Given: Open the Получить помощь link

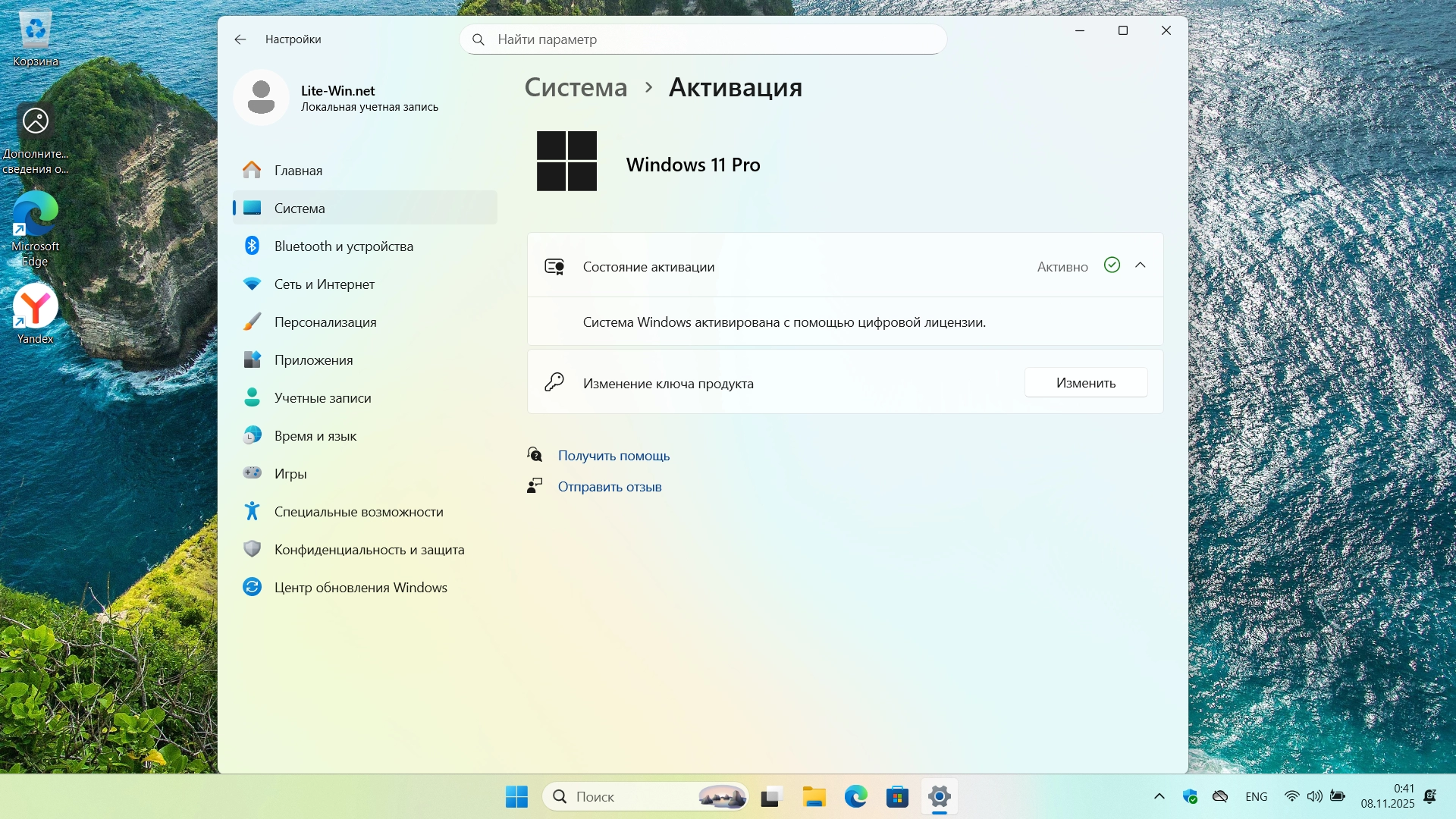Looking at the screenshot, I should (613, 456).
